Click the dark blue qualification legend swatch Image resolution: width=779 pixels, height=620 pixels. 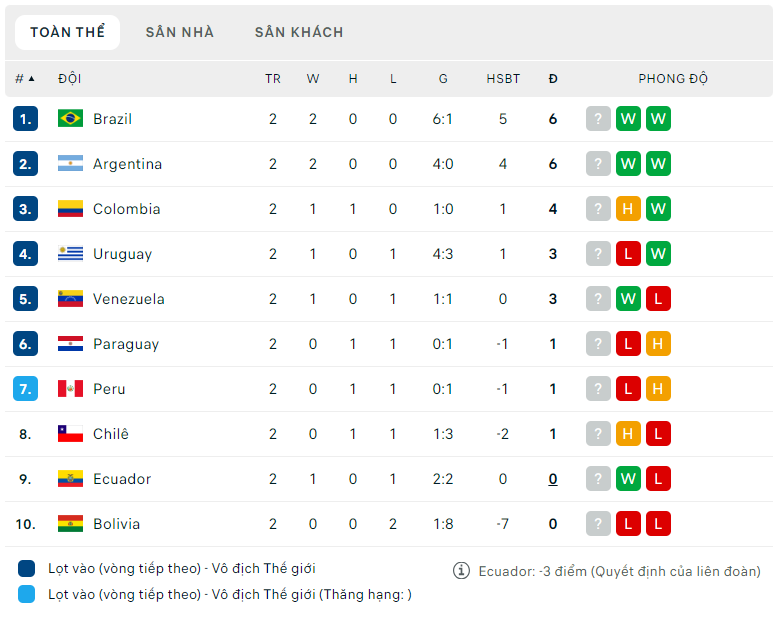pos(27,569)
